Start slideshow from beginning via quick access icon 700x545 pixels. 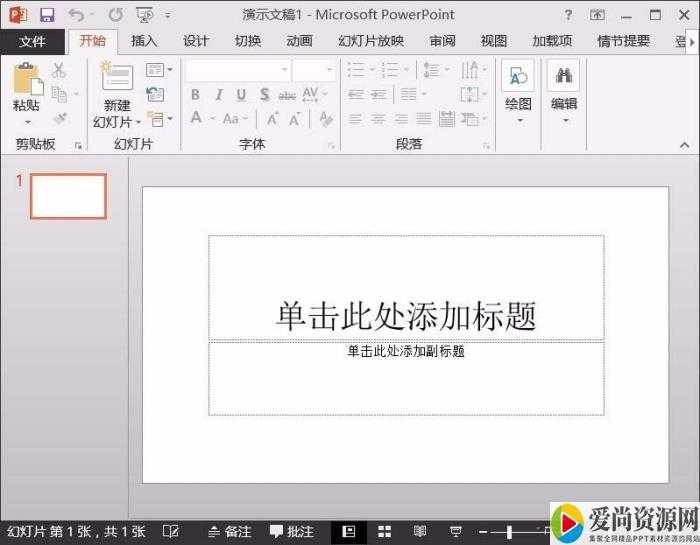pos(146,16)
